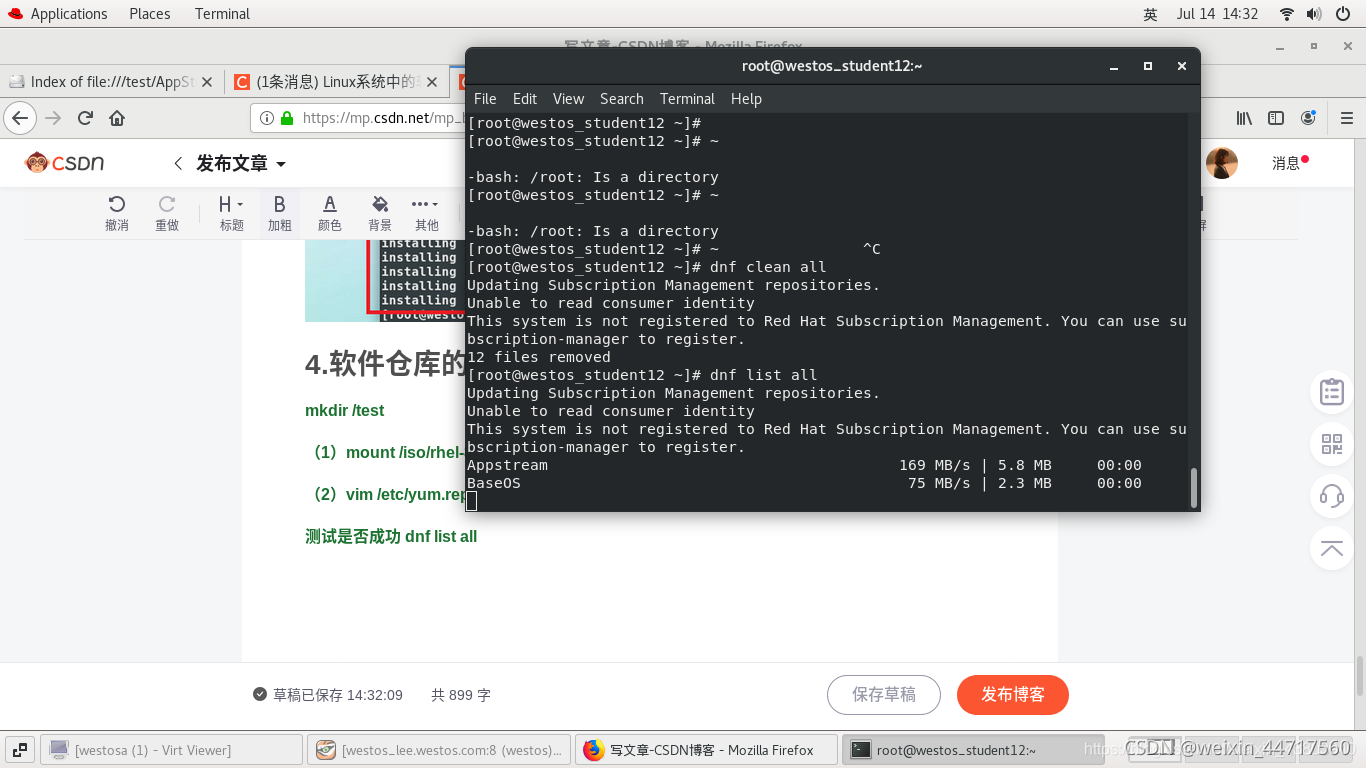The image size is (1366, 768).
Task: Open the QR code icon in the right sidebar
Action: [x=1331, y=444]
